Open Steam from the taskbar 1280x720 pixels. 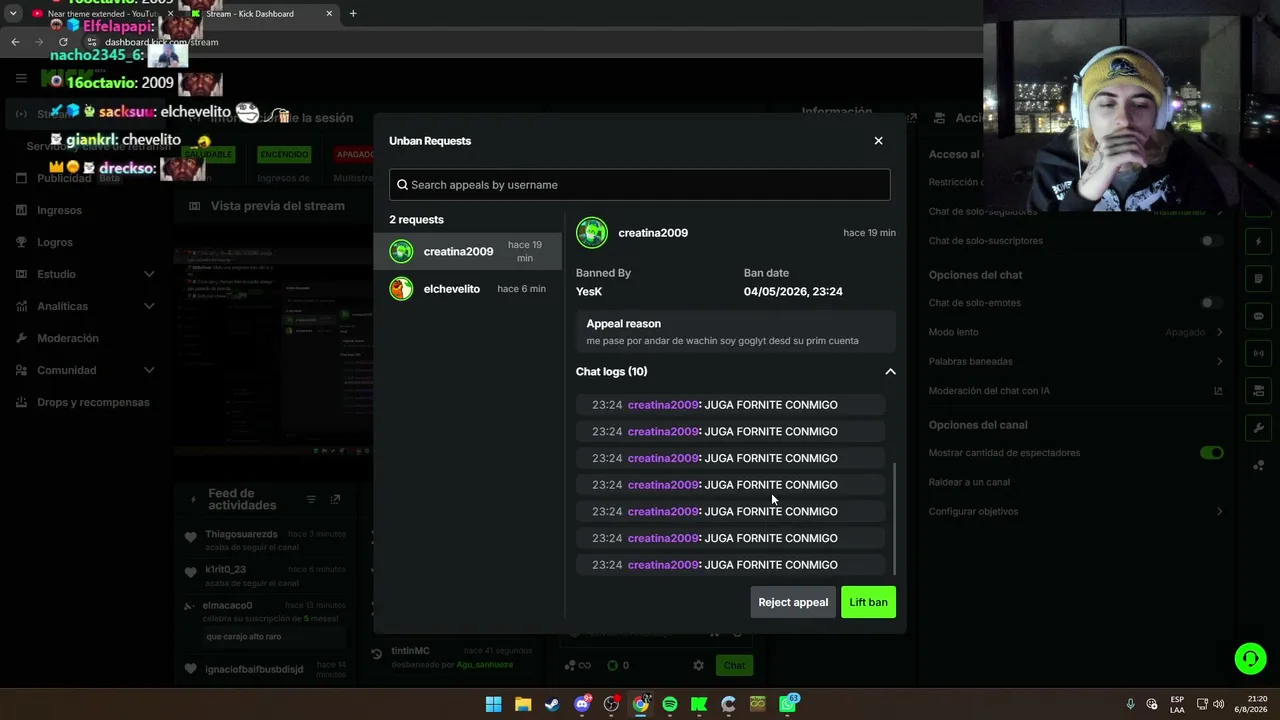tap(552, 704)
